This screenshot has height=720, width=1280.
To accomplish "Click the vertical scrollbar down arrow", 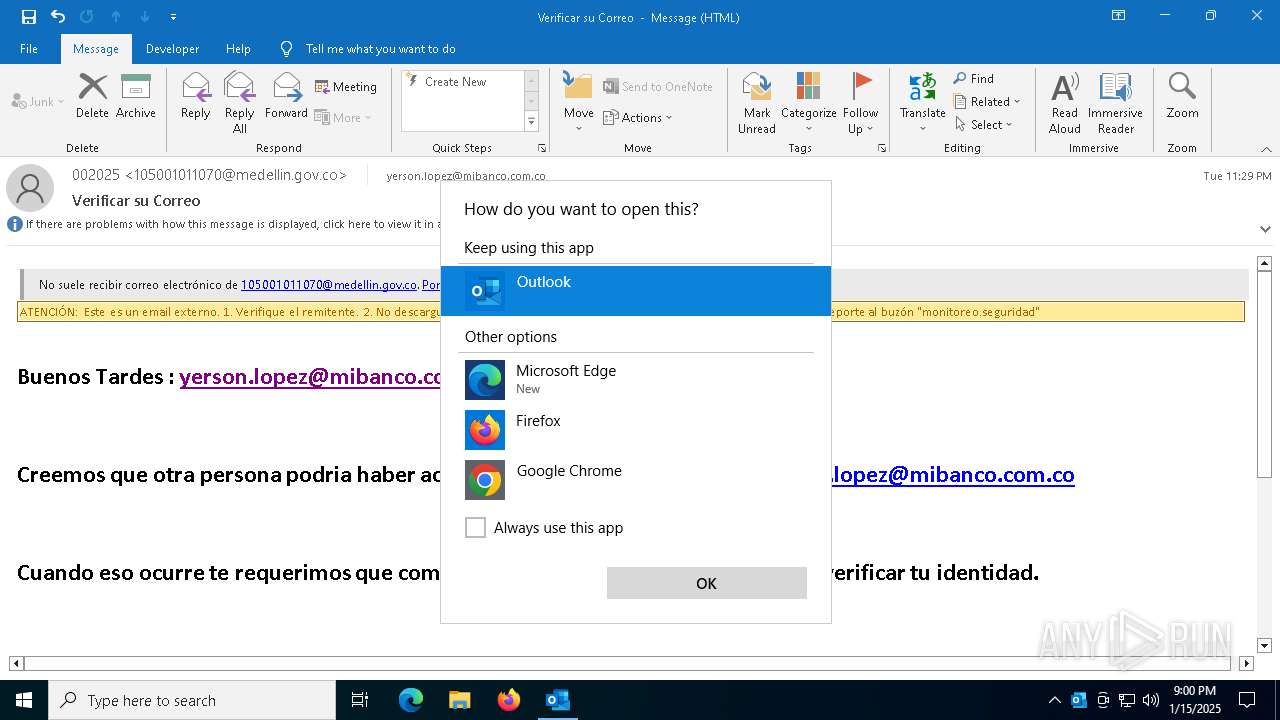I will [x=1264, y=645].
